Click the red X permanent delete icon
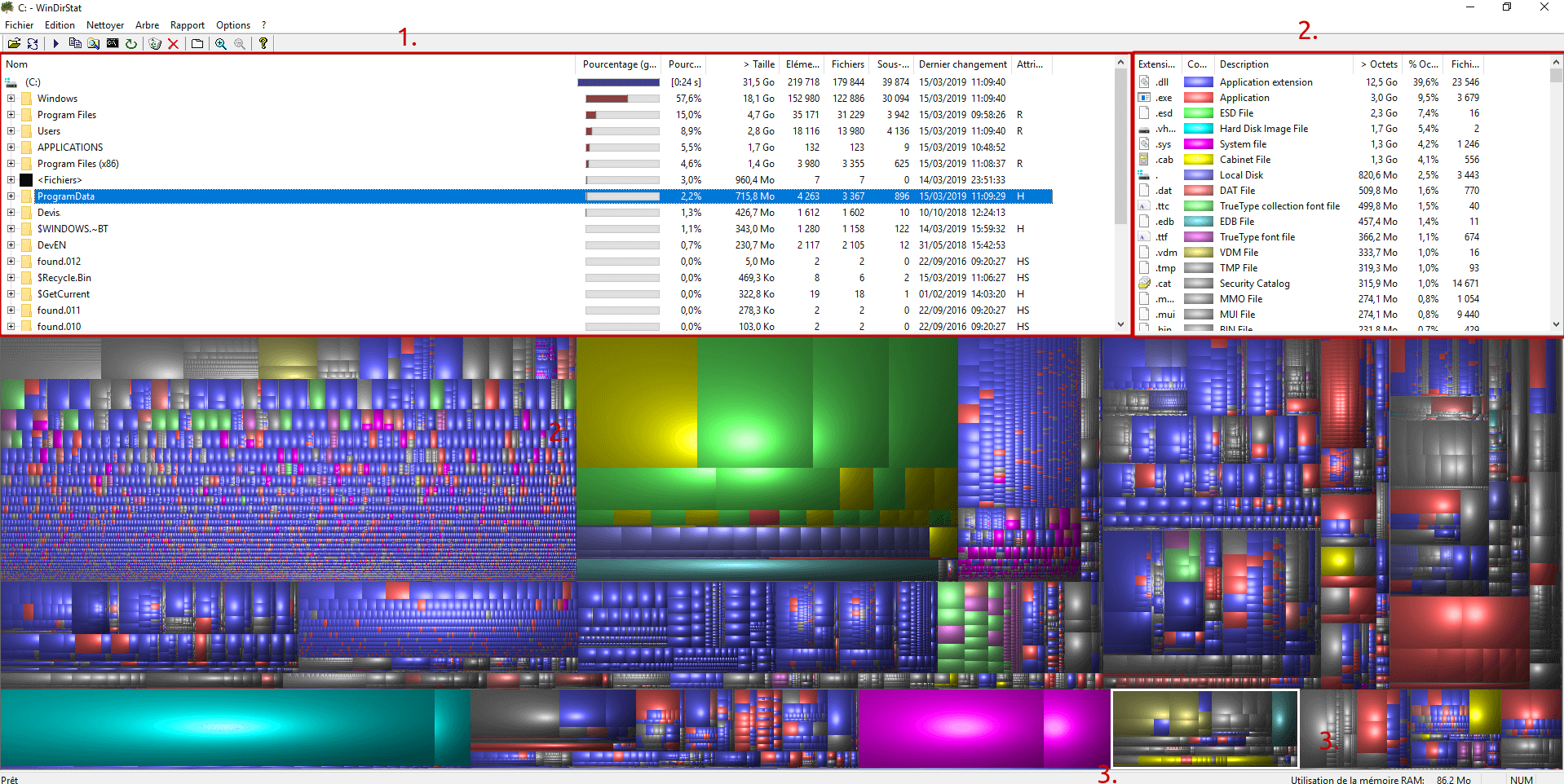1564x784 pixels. pos(174,44)
